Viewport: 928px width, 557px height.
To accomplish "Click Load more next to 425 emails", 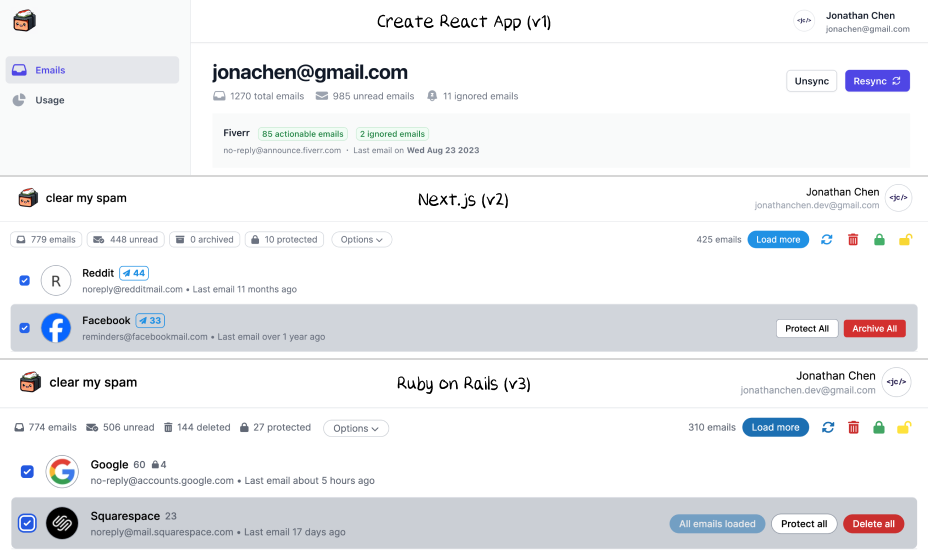I will 778,239.
